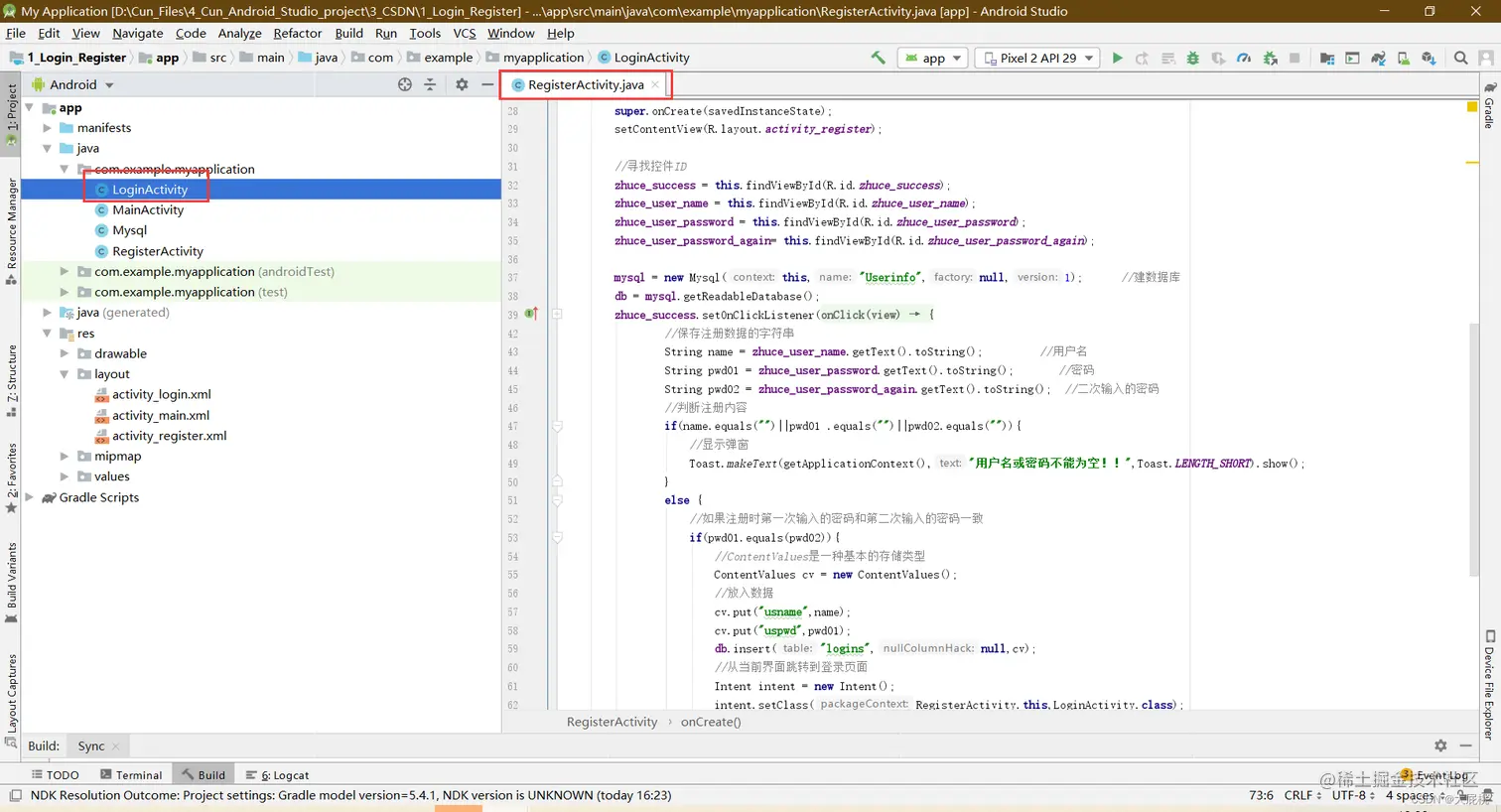Screen dimensions: 1501x812
Task: Open the Build Variants side panel
Action: coord(11,584)
